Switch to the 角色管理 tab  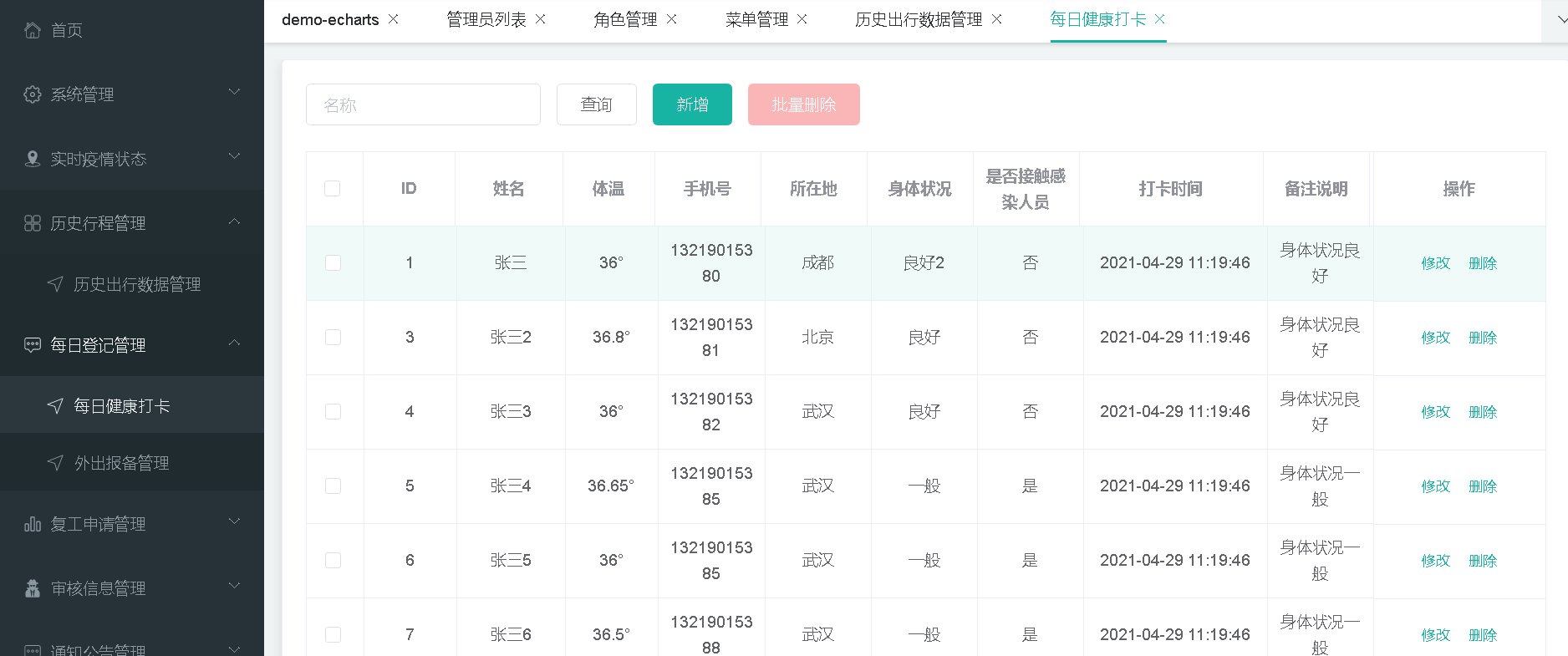[x=625, y=19]
